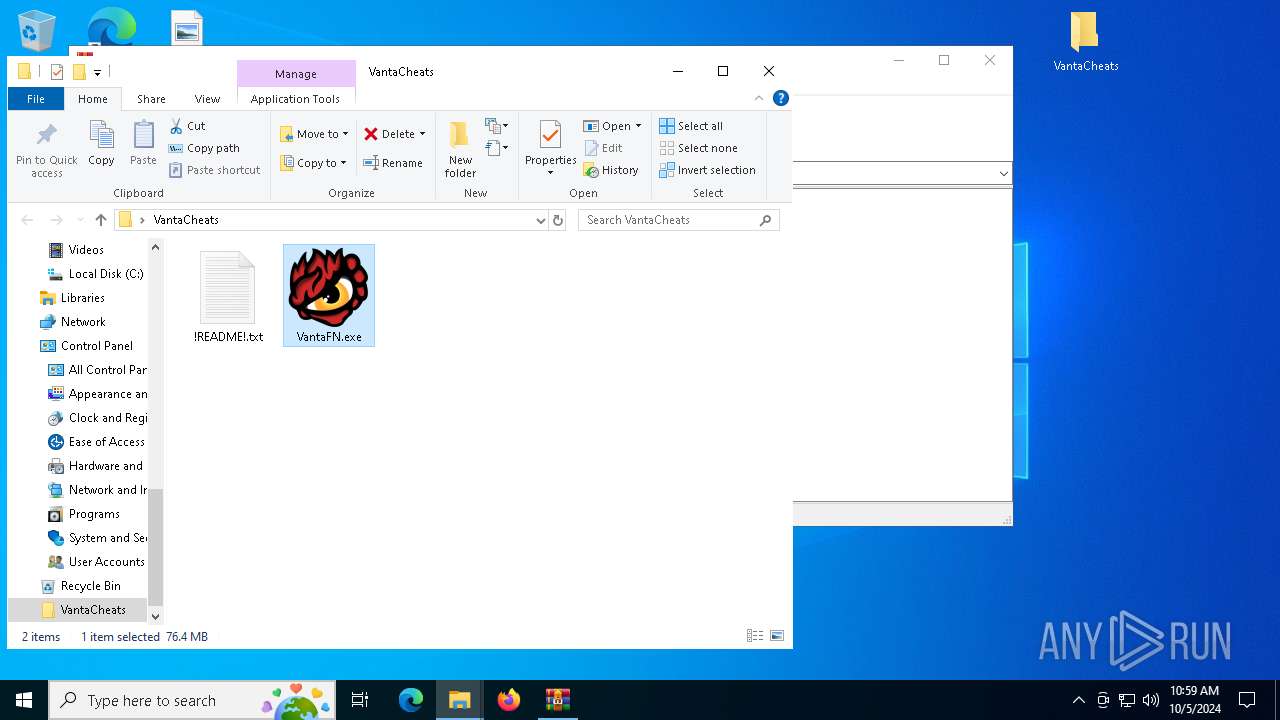Select Libraries in navigation pane
Image resolution: width=1280 pixels, height=720 pixels.
tap(82, 298)
